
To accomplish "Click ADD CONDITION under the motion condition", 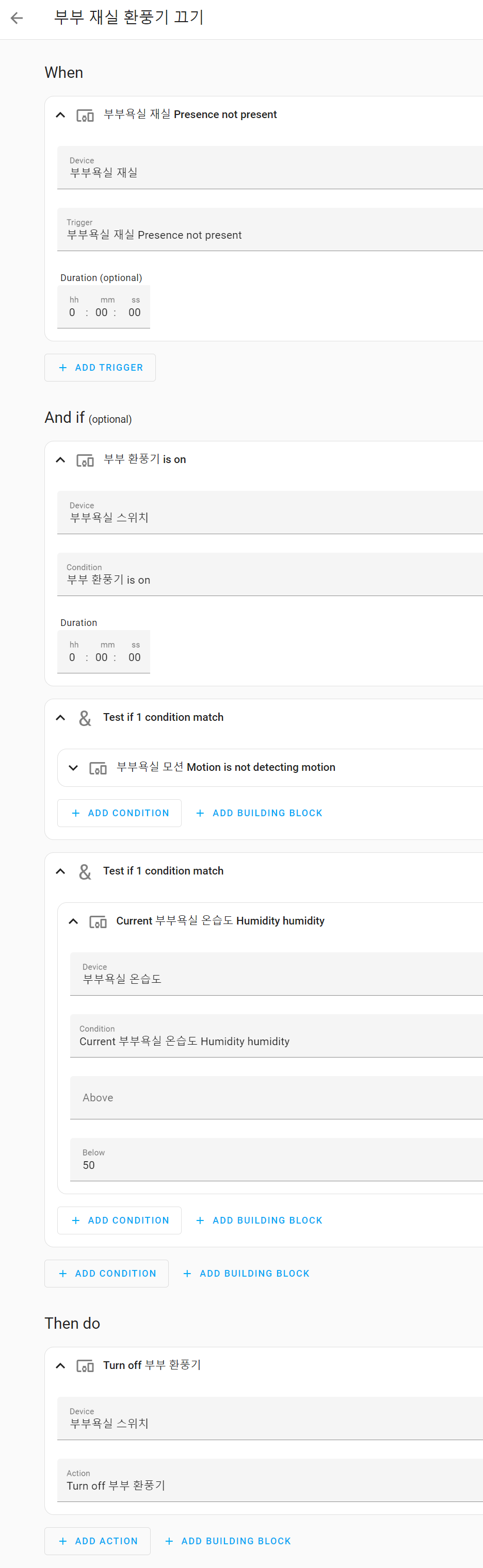I will tap(119, 813).
